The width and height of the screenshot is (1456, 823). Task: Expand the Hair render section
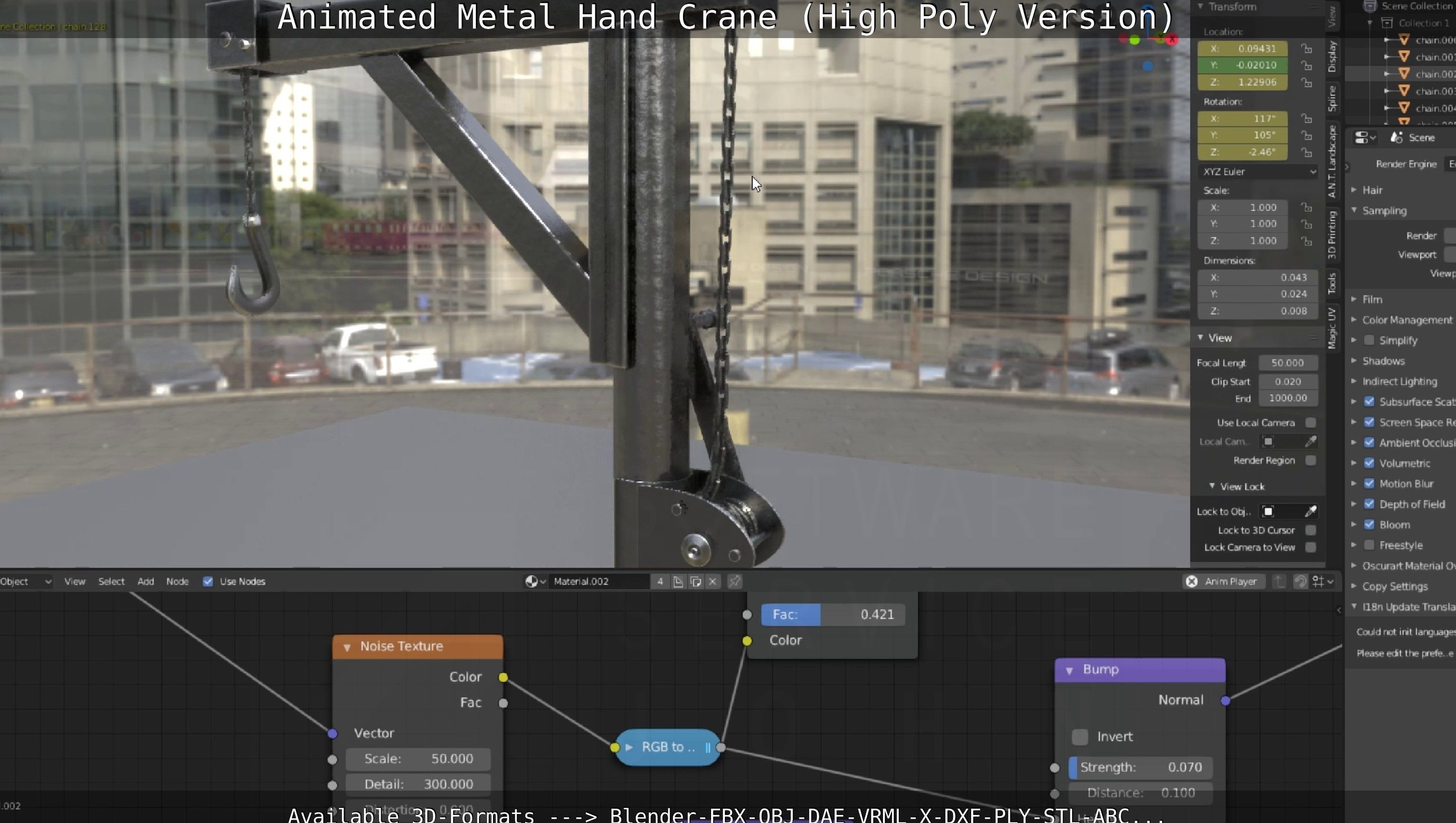coord(1354,190)
